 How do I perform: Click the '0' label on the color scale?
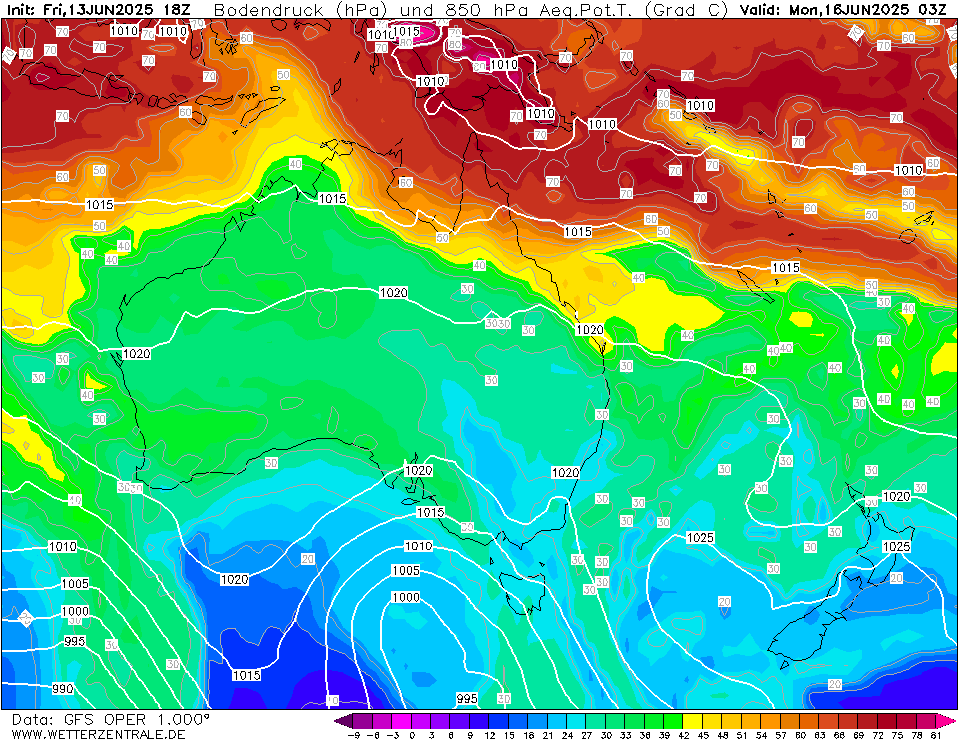coord(412,735)
